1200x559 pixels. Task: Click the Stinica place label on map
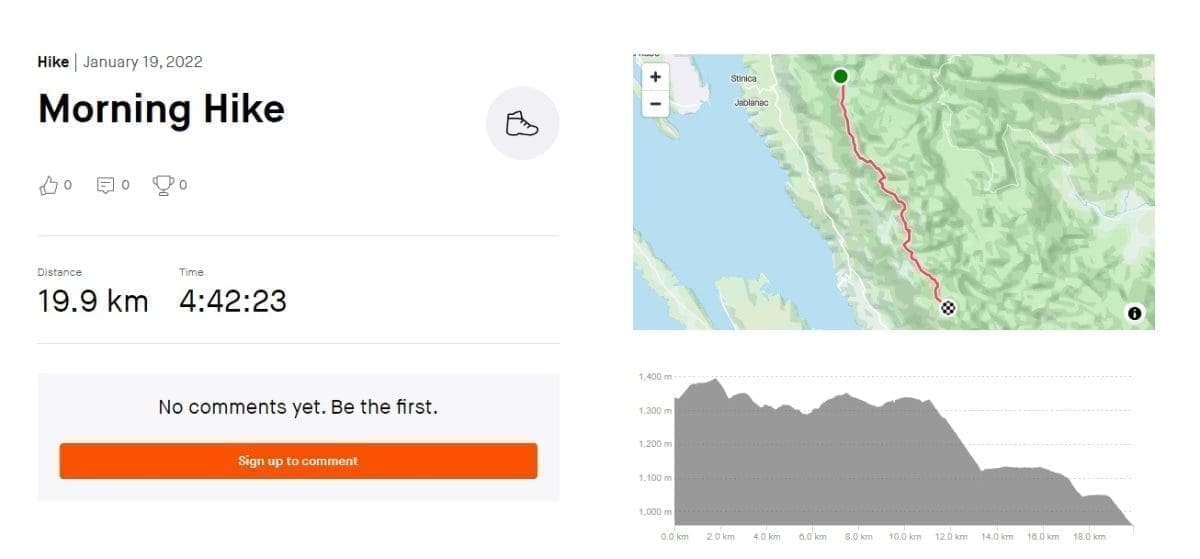click(744, 78)
